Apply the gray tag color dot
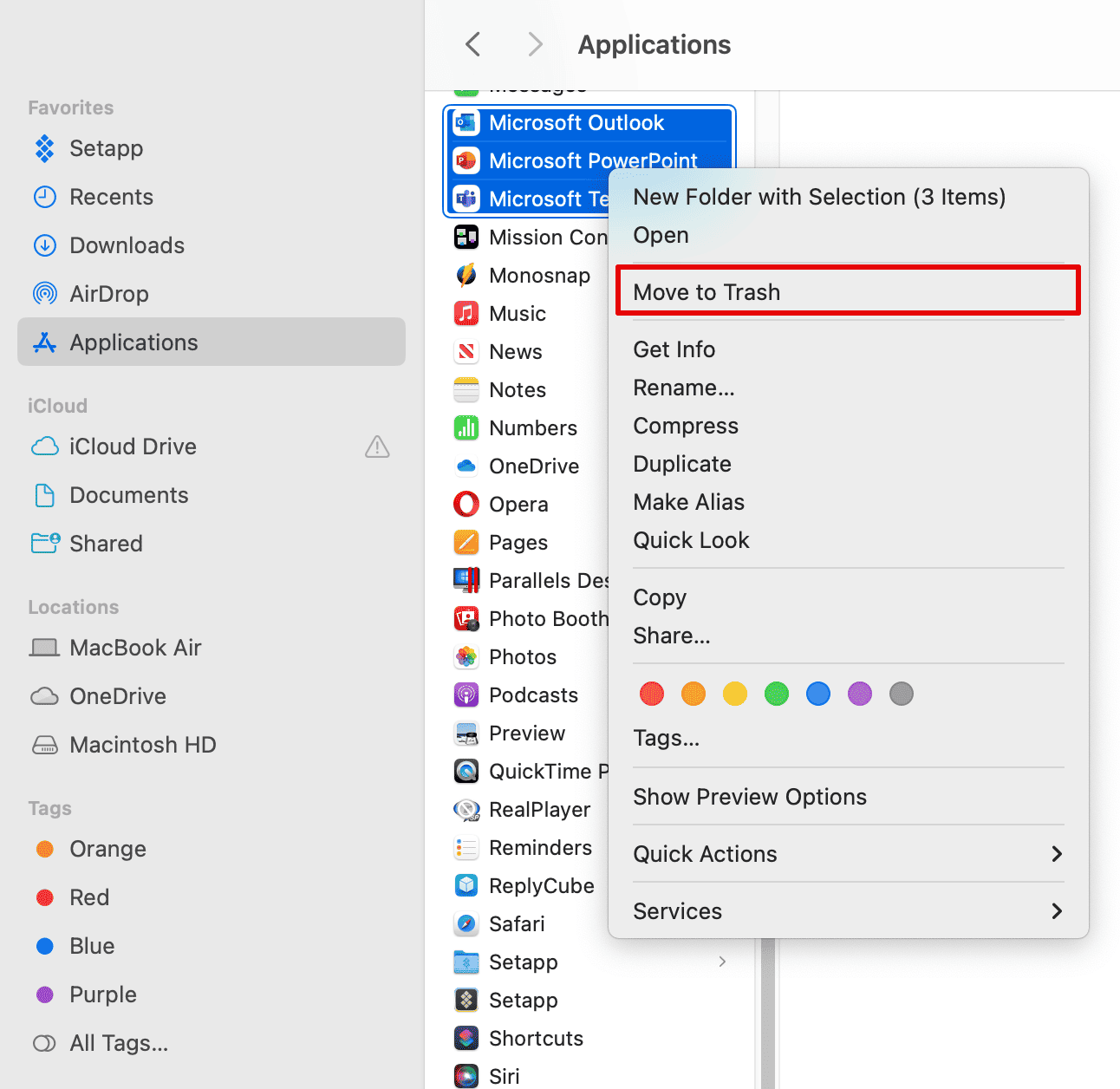This screenshot has height=1089, width=1120. 902,694
